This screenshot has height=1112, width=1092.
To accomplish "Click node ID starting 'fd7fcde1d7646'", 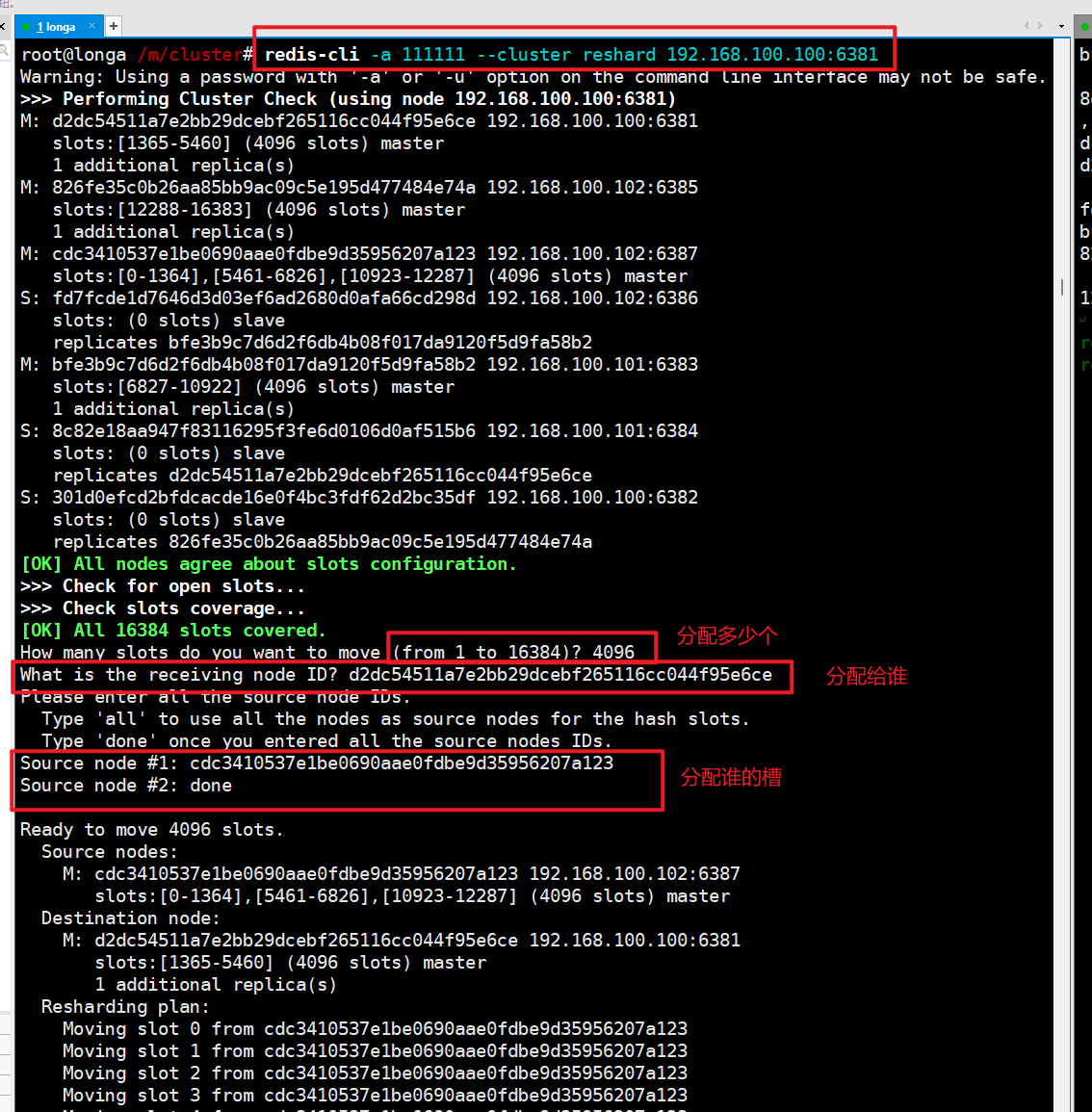I will [x=264, y=297].
